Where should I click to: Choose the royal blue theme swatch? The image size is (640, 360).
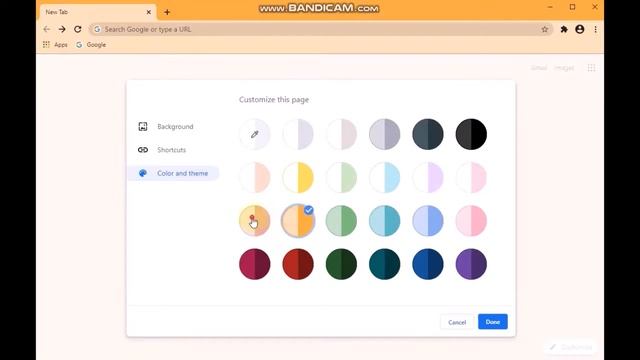[428, 264]
